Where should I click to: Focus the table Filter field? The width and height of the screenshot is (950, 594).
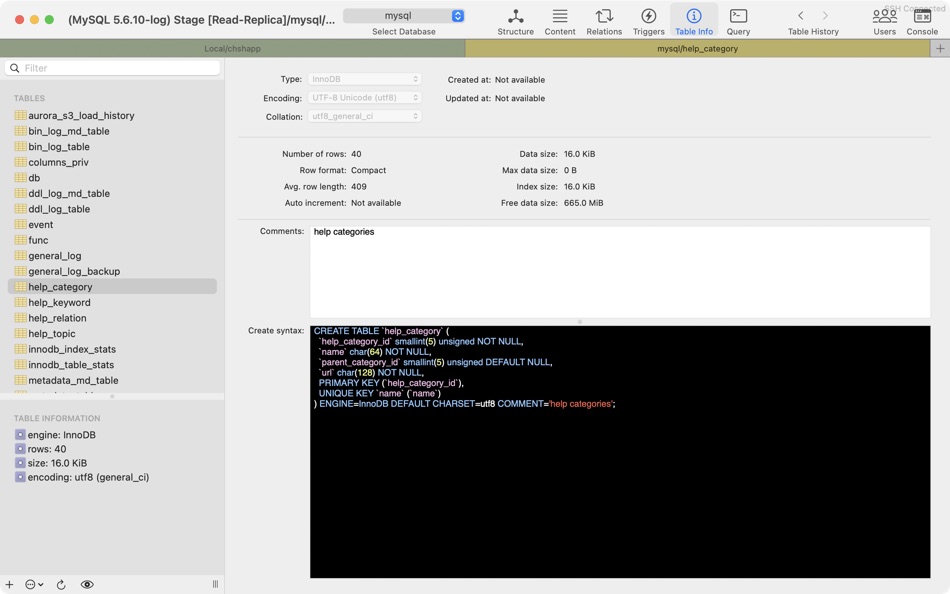pyautogui.click(x=113, y=68)
